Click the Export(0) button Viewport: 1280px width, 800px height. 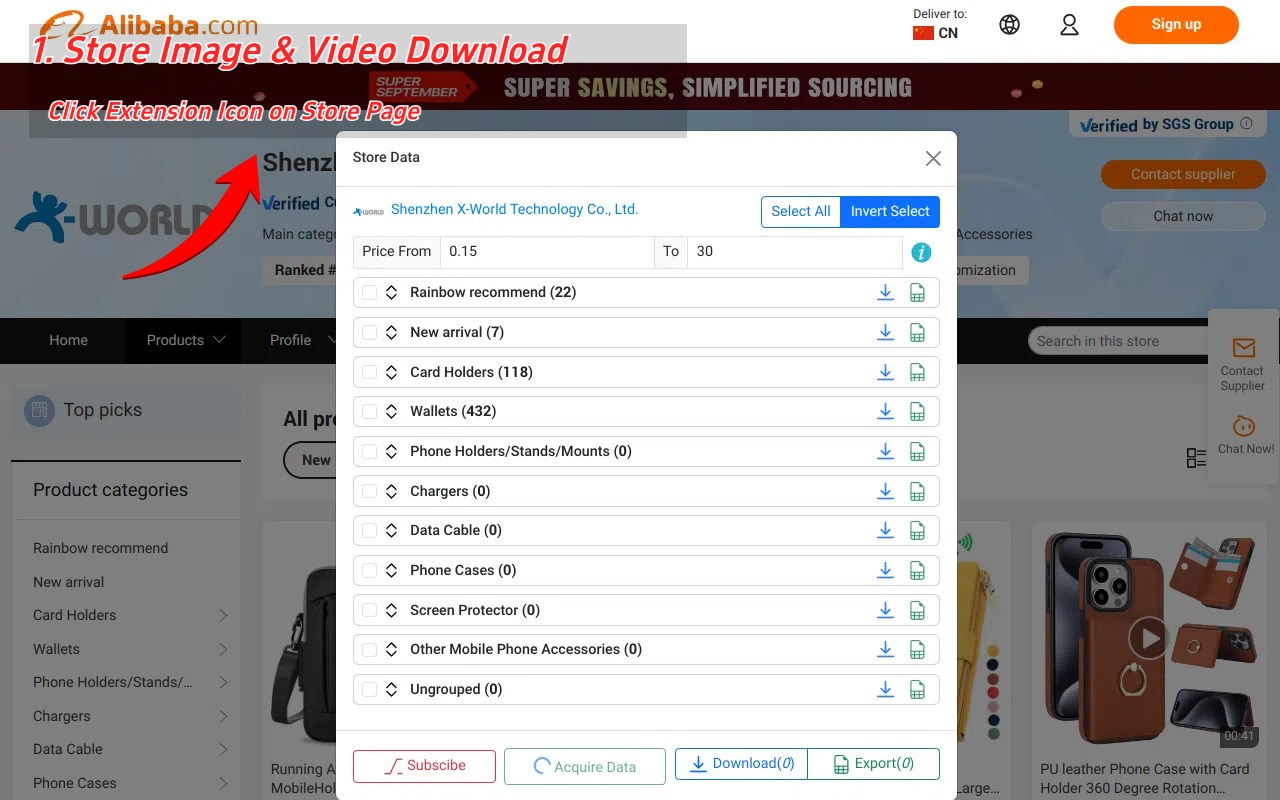pos(874,764)
